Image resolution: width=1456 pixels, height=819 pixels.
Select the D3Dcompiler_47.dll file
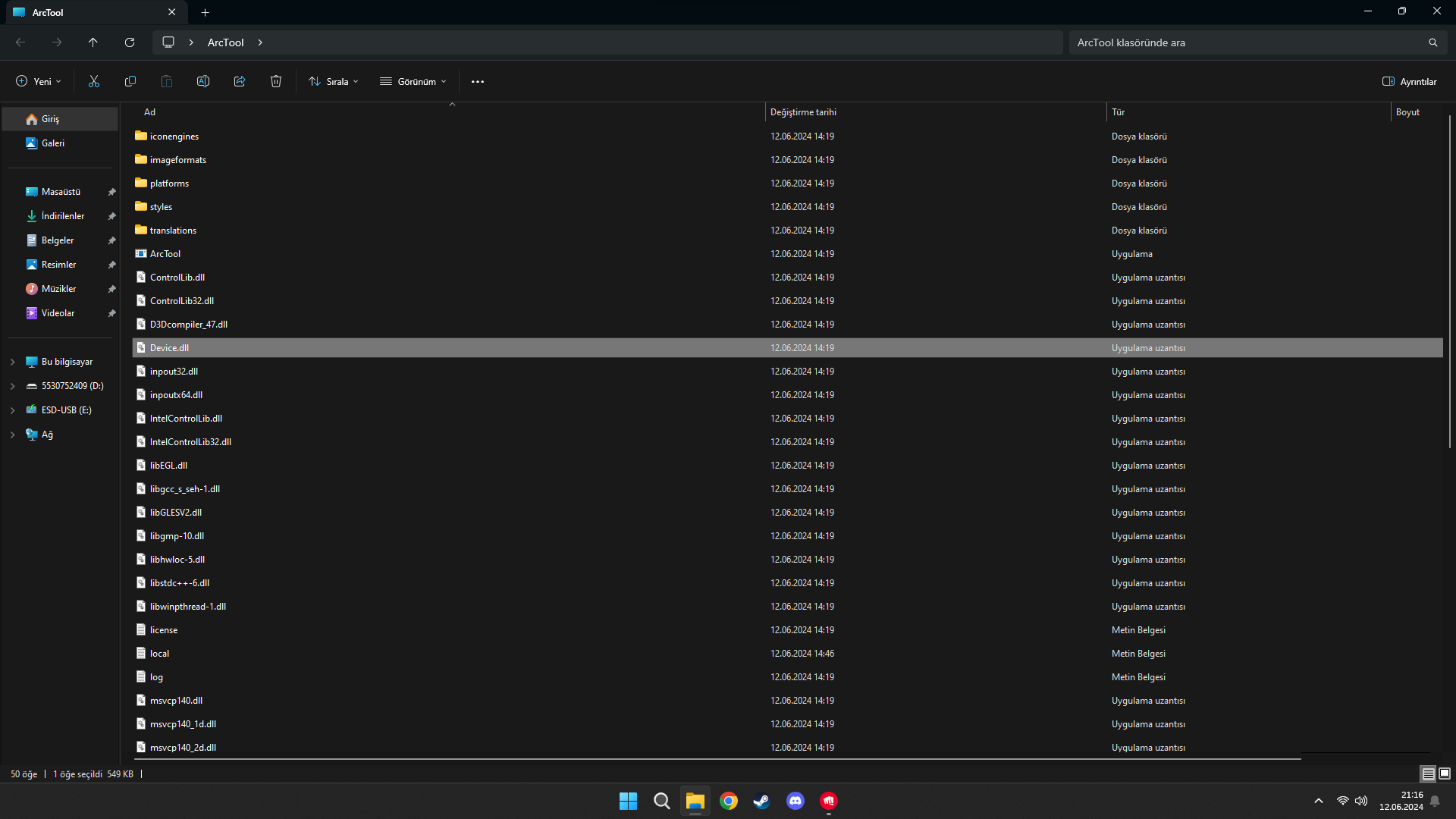788,325
